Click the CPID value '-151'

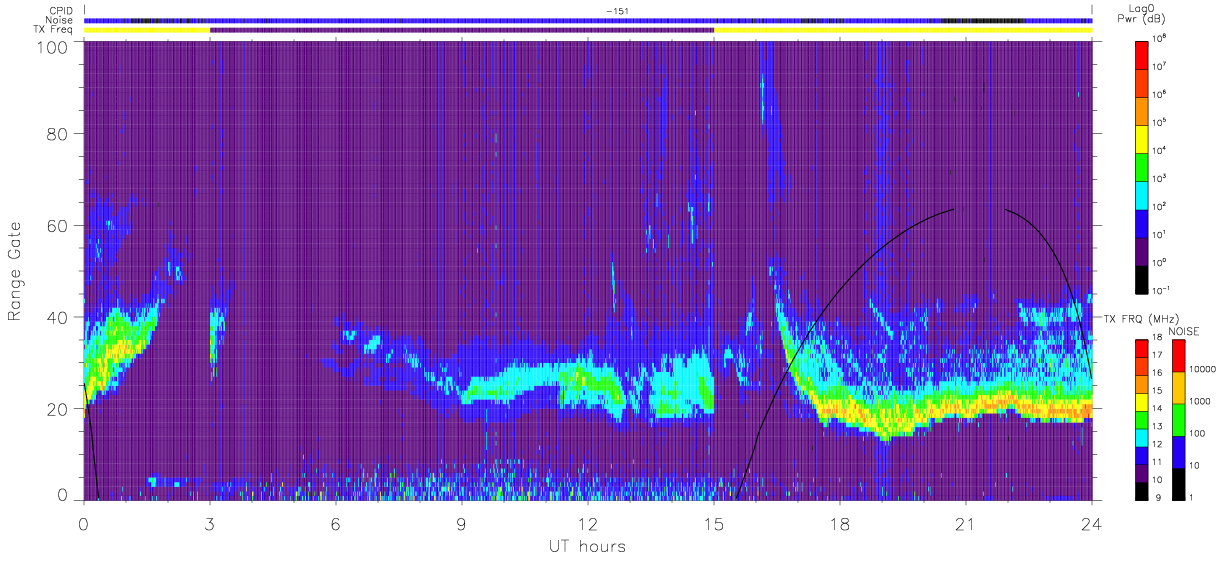tap(616, 11)
